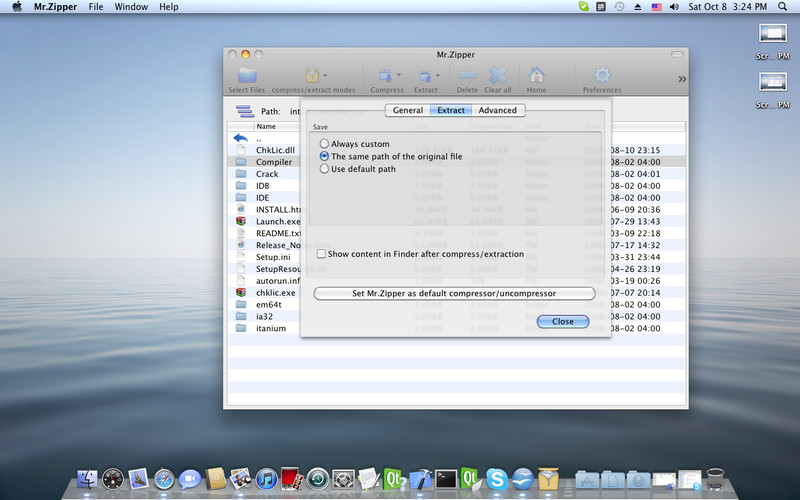Switch to the Advanced tab
Viewport: 800px width, 500px height.
click(497, 110)
